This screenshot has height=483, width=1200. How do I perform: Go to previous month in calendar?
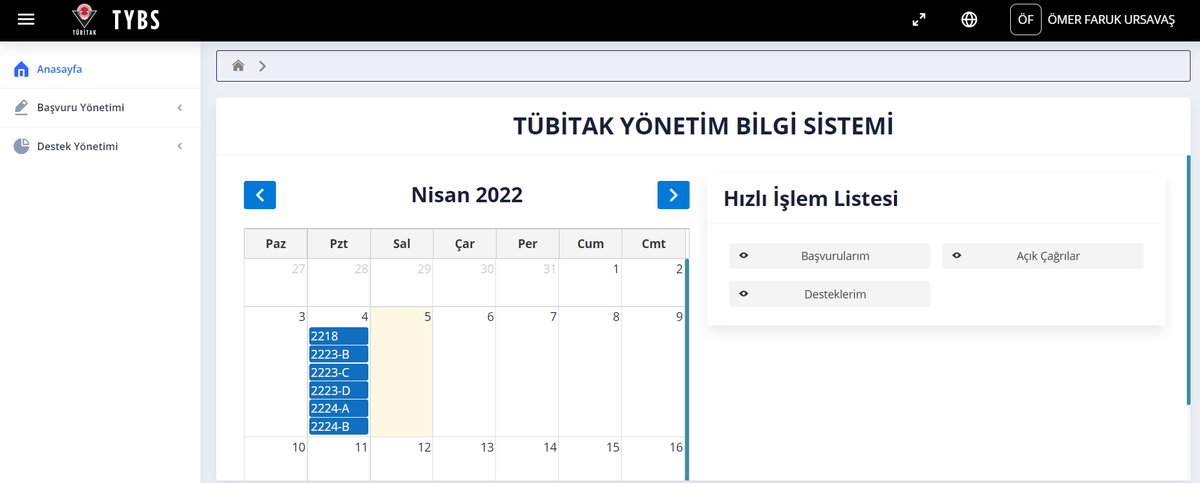260,195
